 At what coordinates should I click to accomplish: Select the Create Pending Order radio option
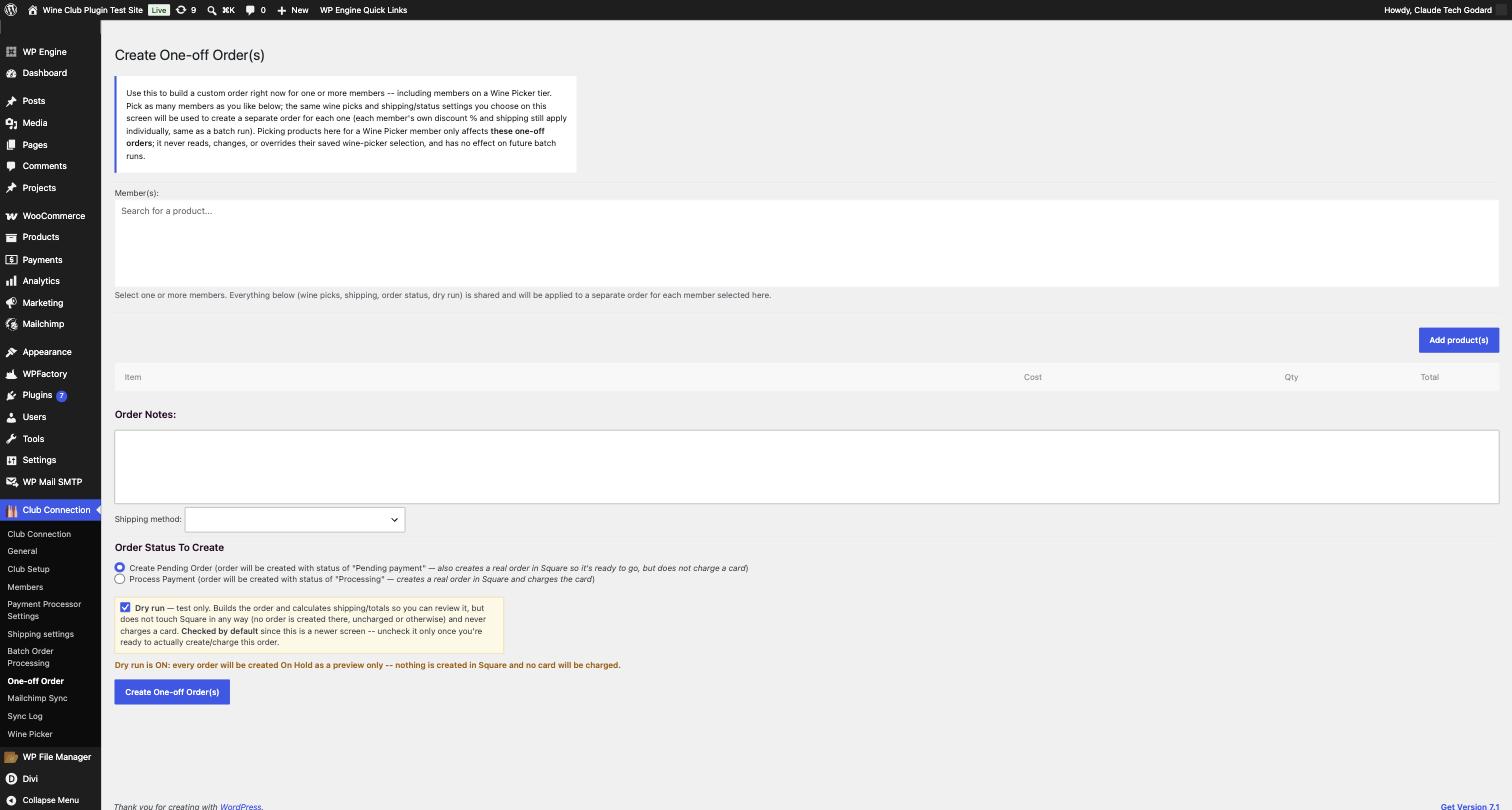click(120, 568)
